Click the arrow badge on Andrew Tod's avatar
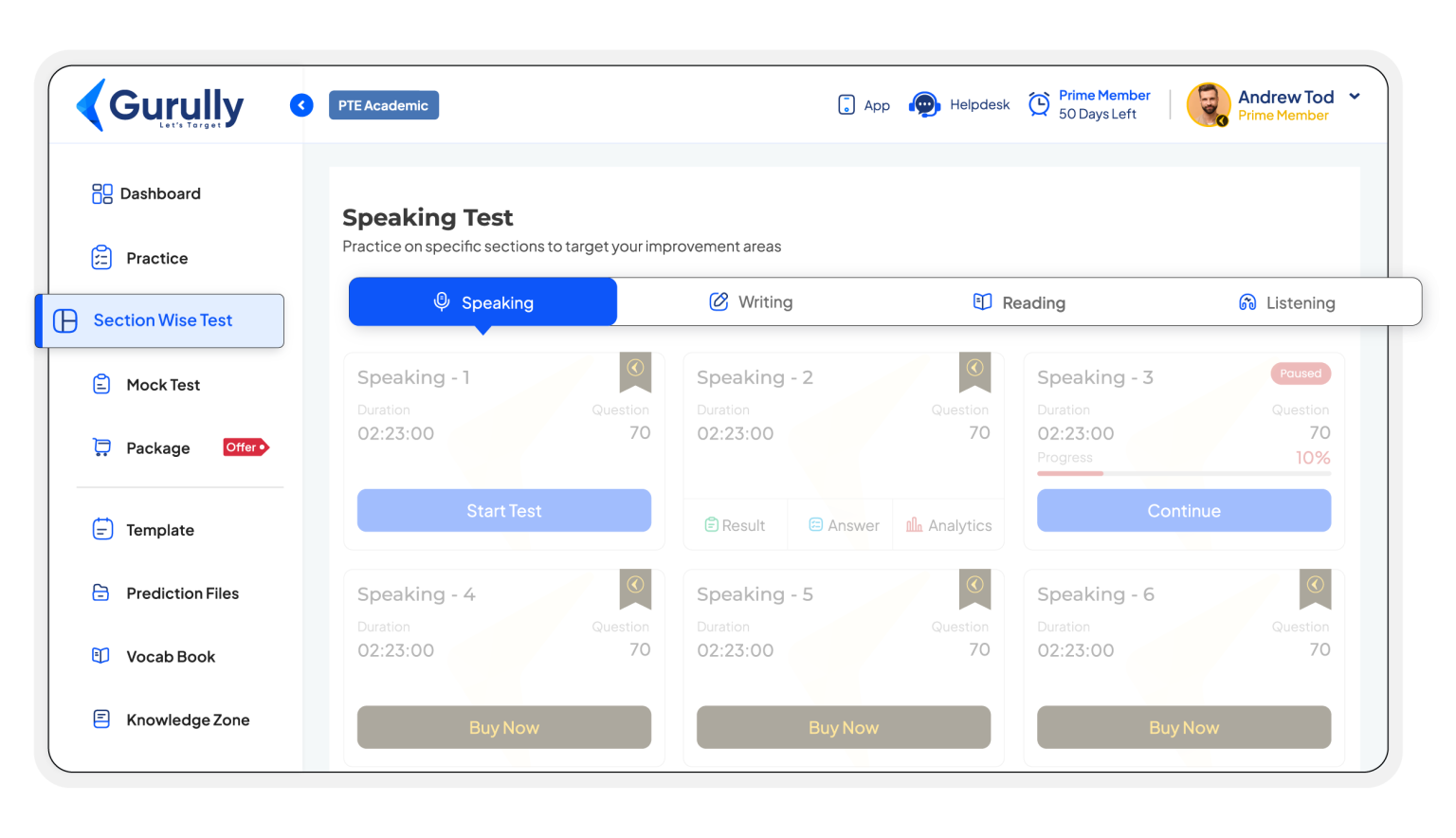 click(1222, 121)
